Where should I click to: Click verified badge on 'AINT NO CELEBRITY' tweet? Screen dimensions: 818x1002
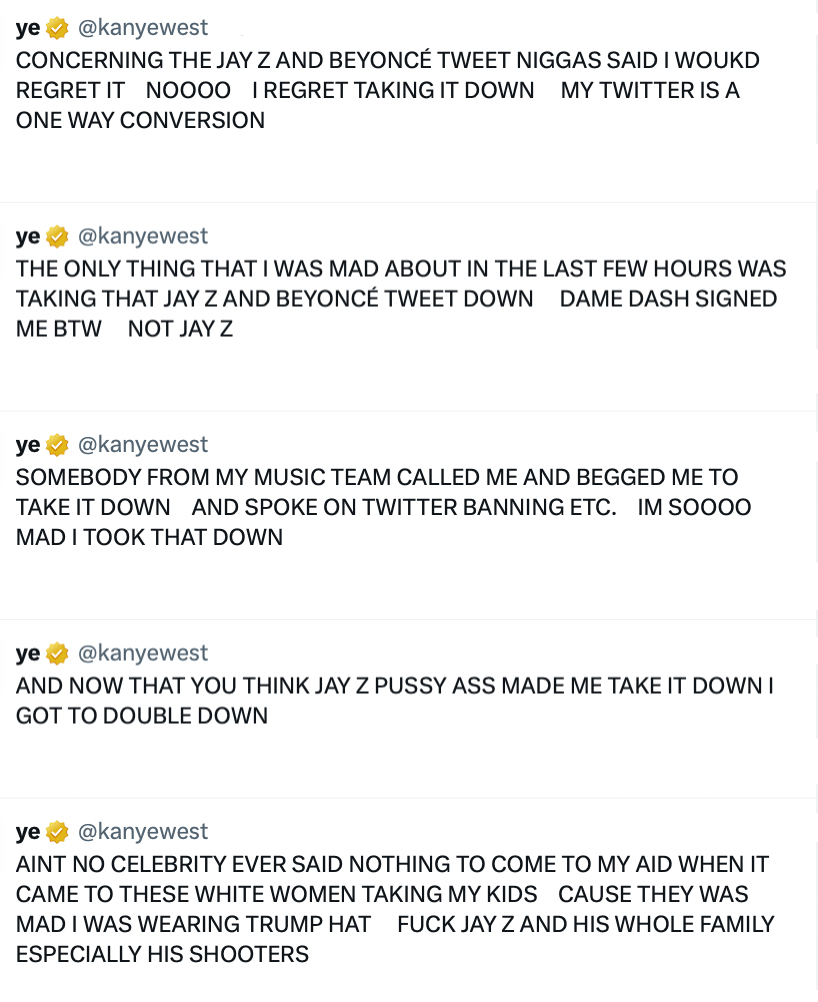58,832
